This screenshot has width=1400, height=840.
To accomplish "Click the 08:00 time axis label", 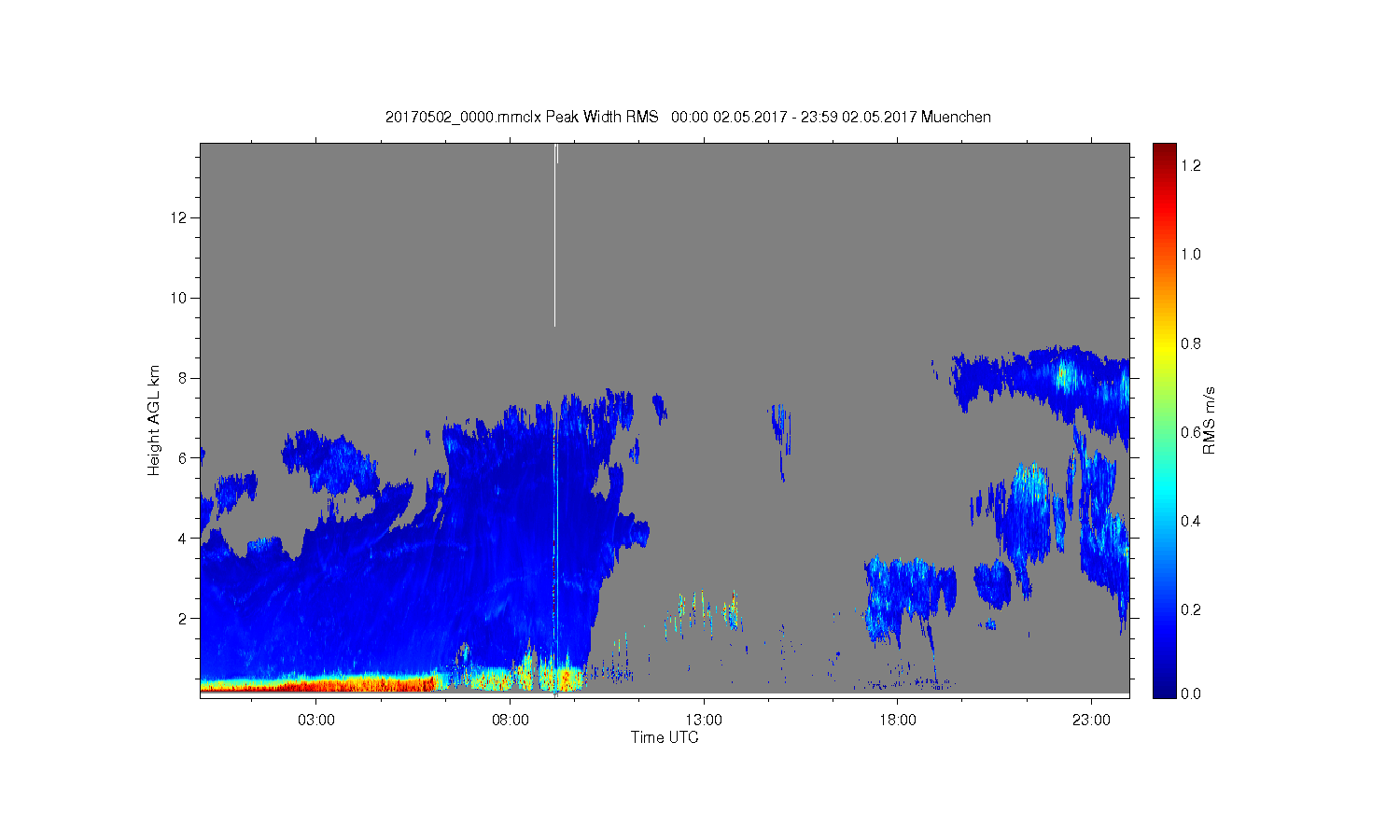I will (511, 721).
